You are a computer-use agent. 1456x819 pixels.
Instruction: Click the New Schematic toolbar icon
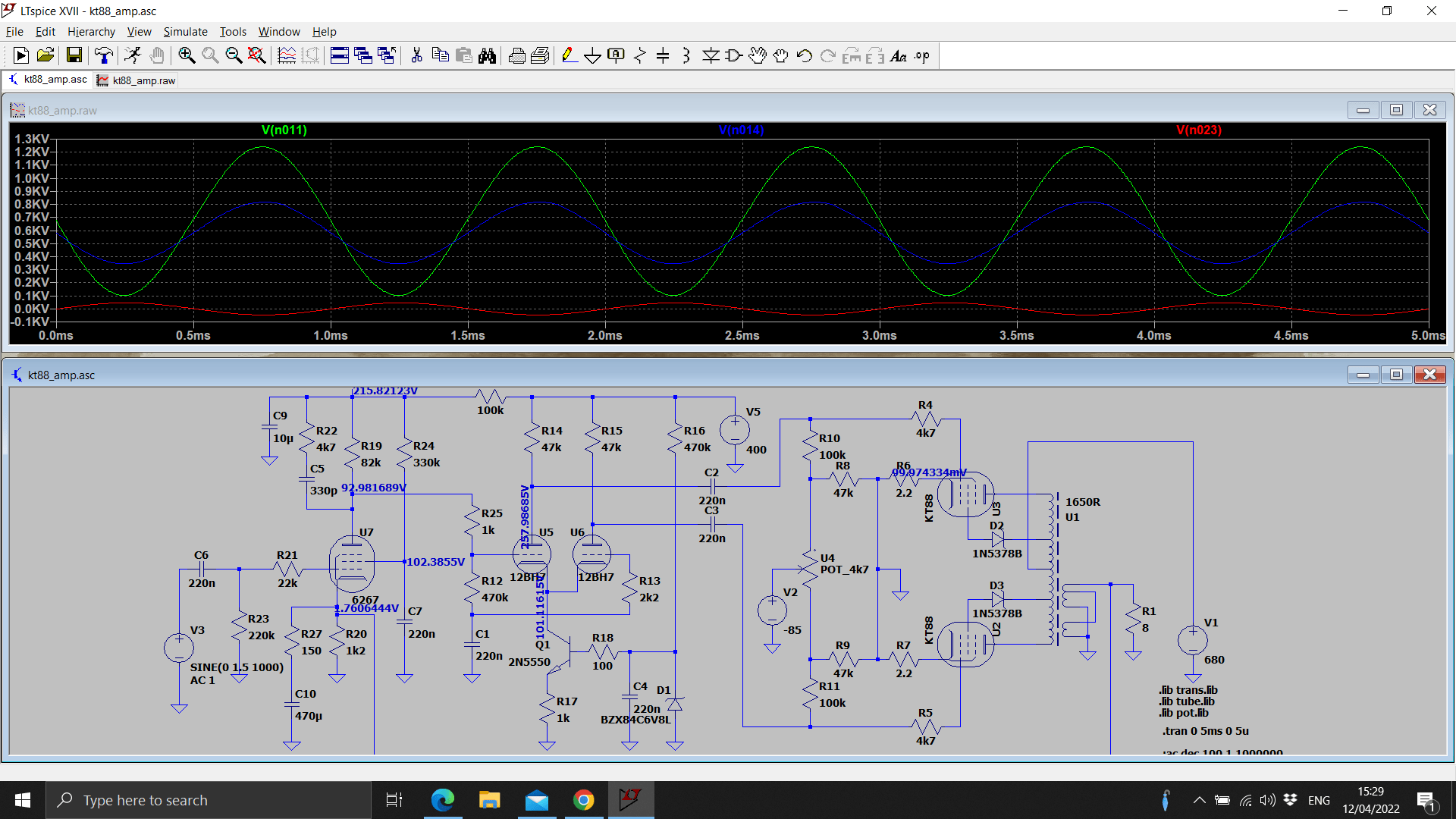21,55
